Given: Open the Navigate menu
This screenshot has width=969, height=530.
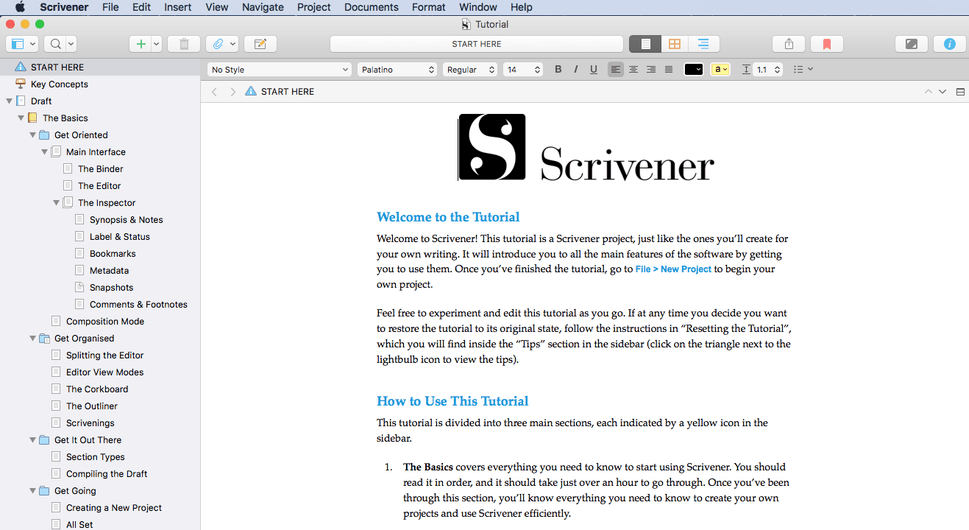Looking at the screenshot, I should point(263,7).
